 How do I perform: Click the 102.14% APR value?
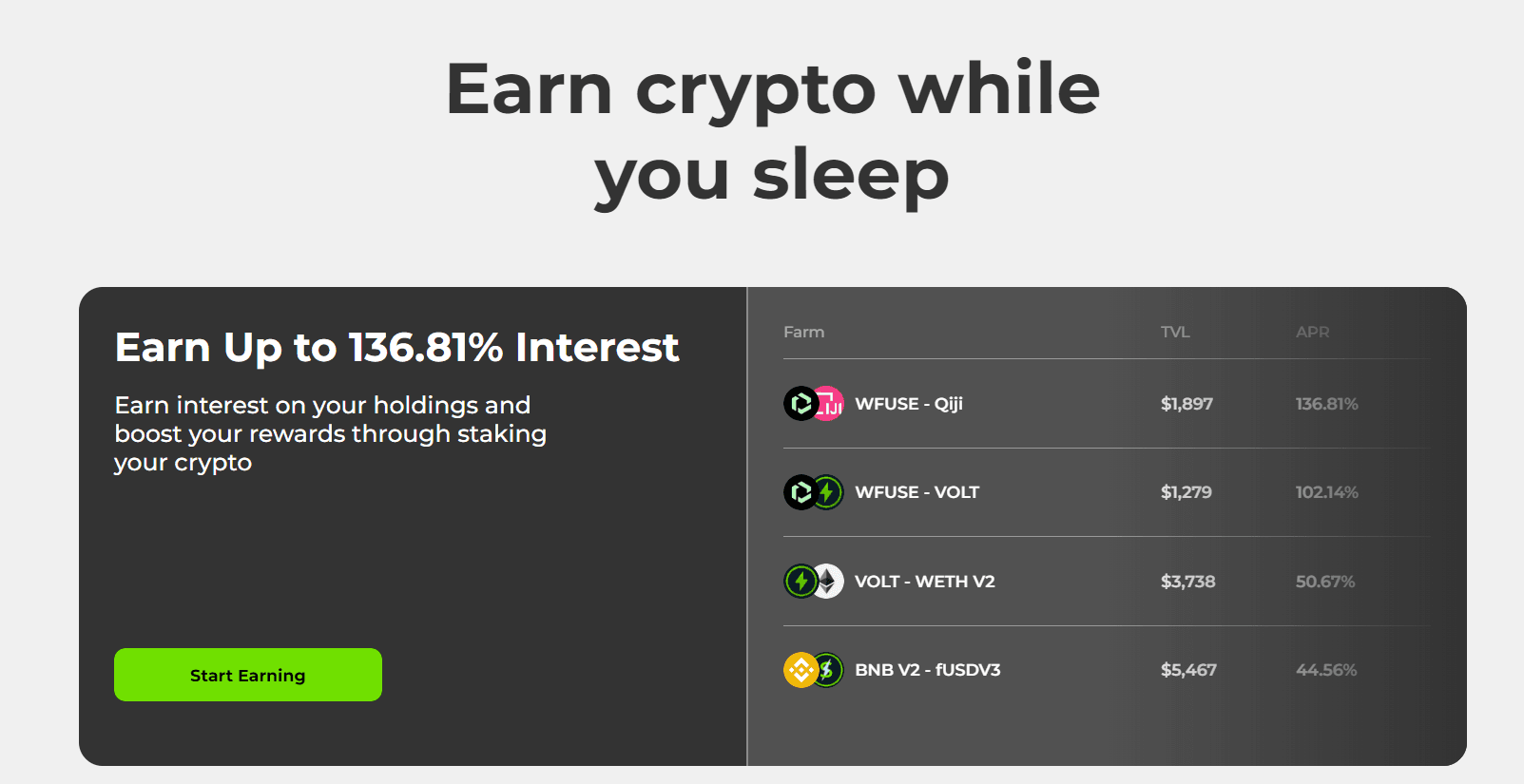(x=1326, y=492)
